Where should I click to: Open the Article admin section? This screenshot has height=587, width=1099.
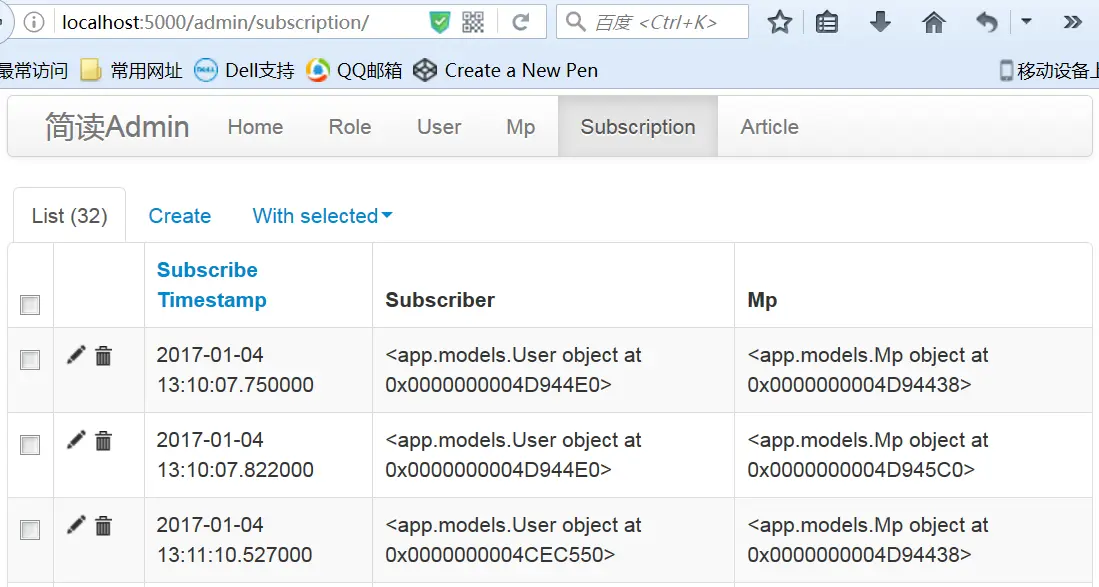770,127
